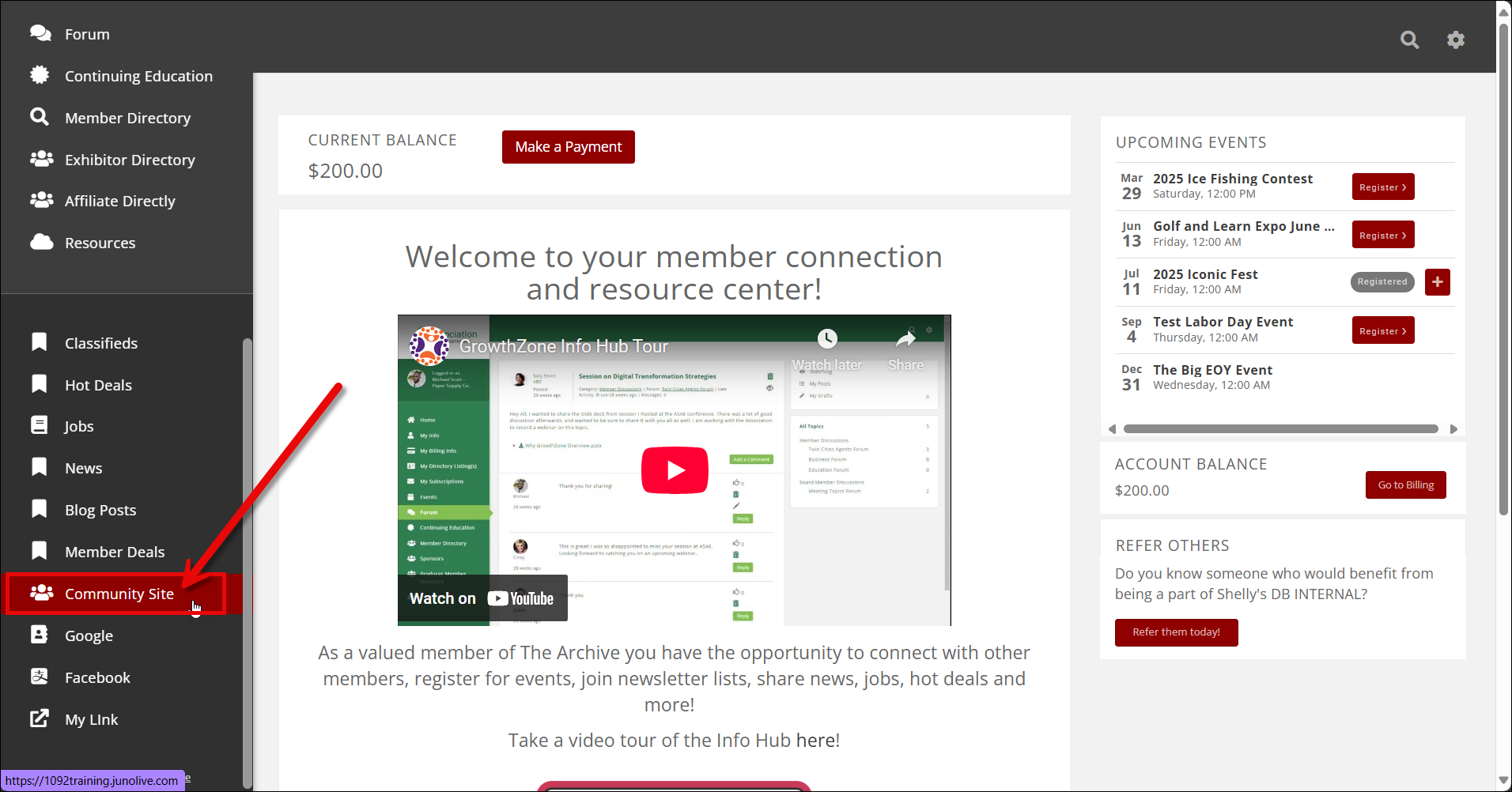This screenshot has height=792, width=1512.
Task: Open the settings gear at top right
Action: [x=1456, y=39]
